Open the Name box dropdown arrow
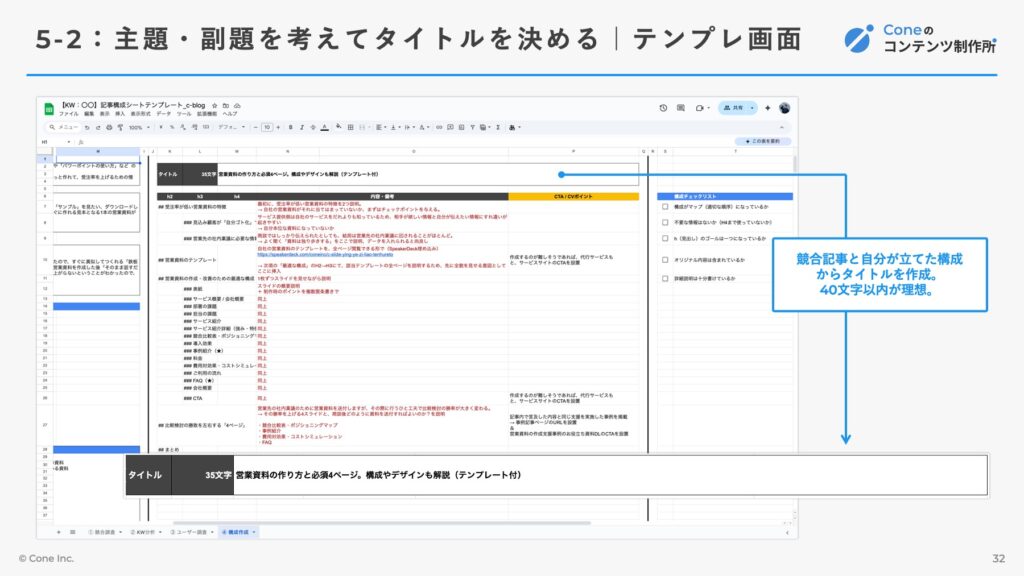The image size is (1024, 576). [69, 142]
